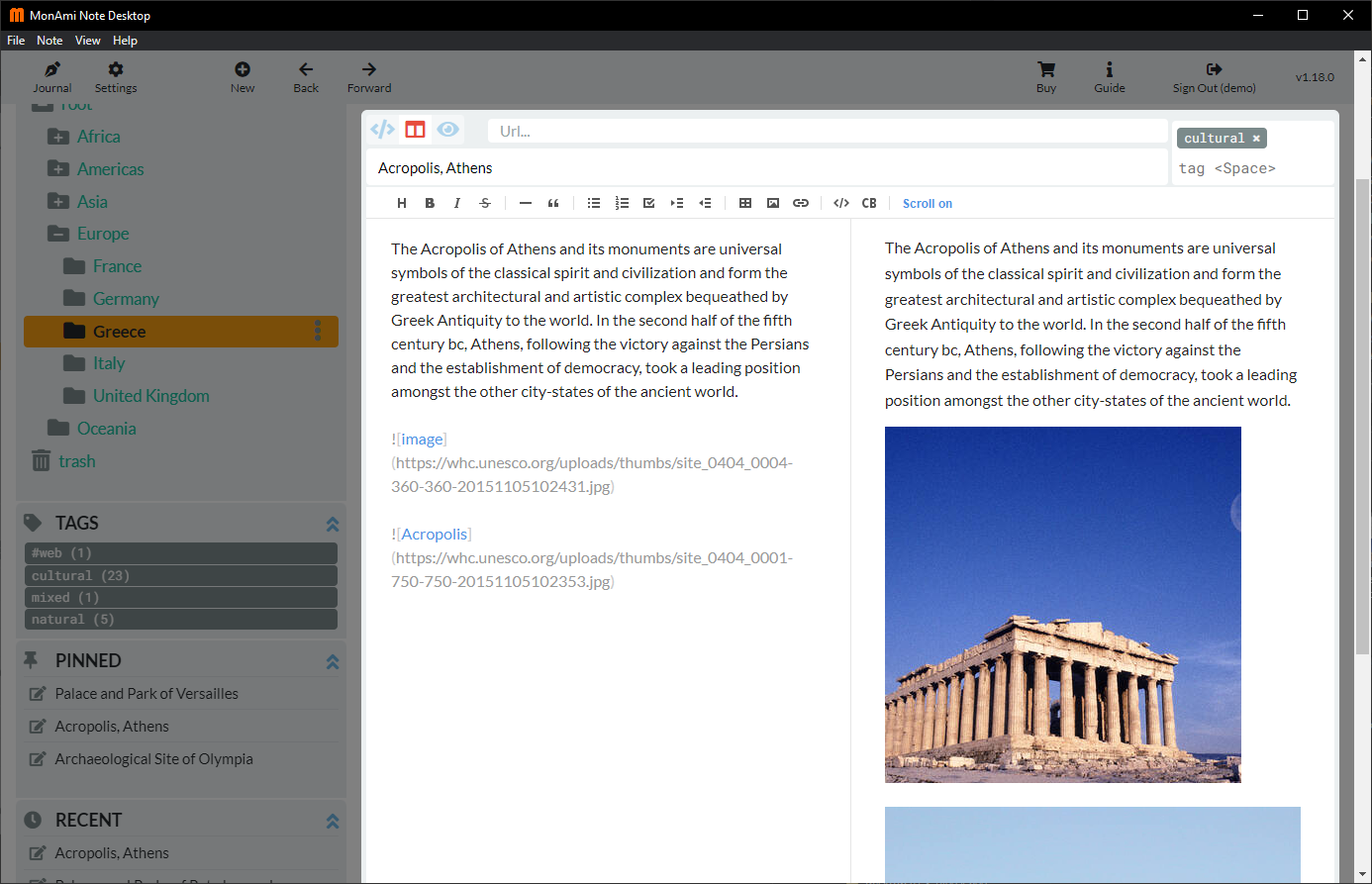This screenshot has width=1372, height=884.
Task: Toggle Scroll on sync
Action: [x=928, y=203]
